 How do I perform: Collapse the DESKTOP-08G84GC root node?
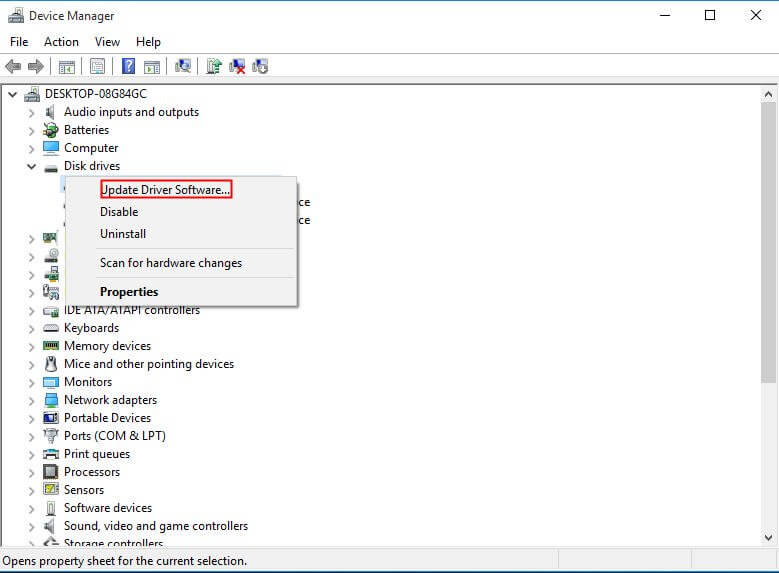coord(13,94)
